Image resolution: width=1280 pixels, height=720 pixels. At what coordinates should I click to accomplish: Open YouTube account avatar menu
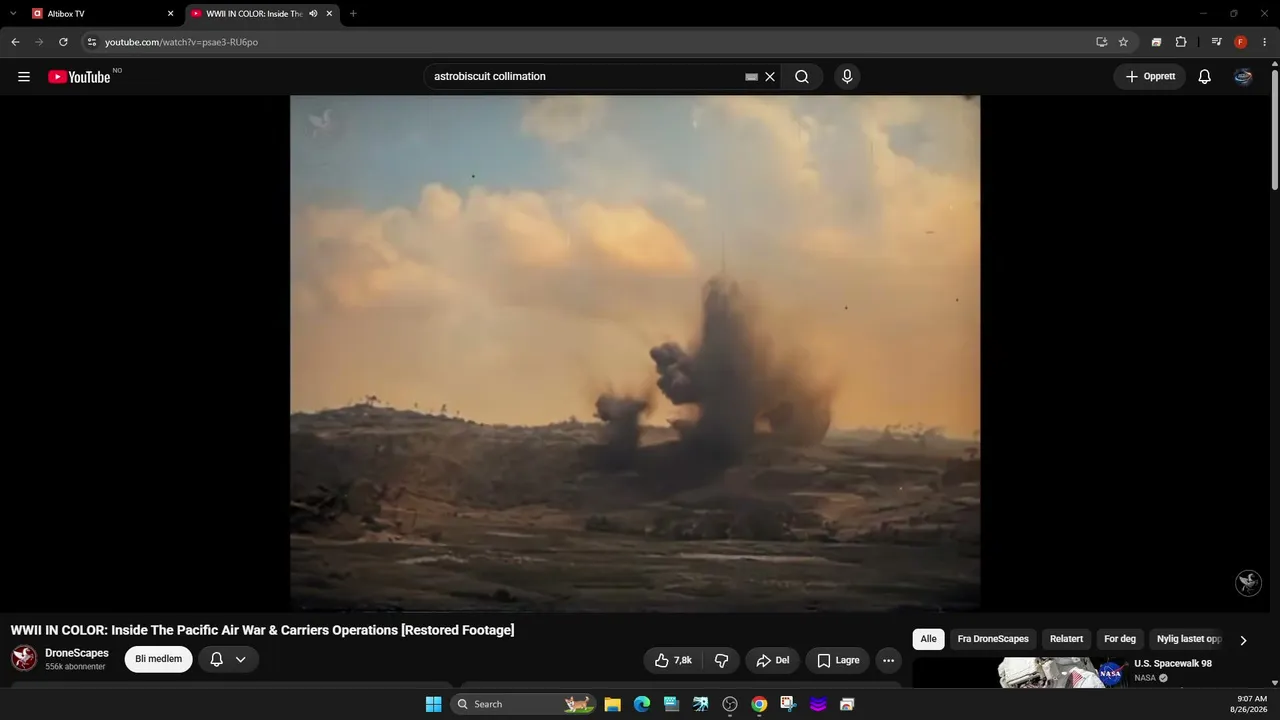[1243, 77]
